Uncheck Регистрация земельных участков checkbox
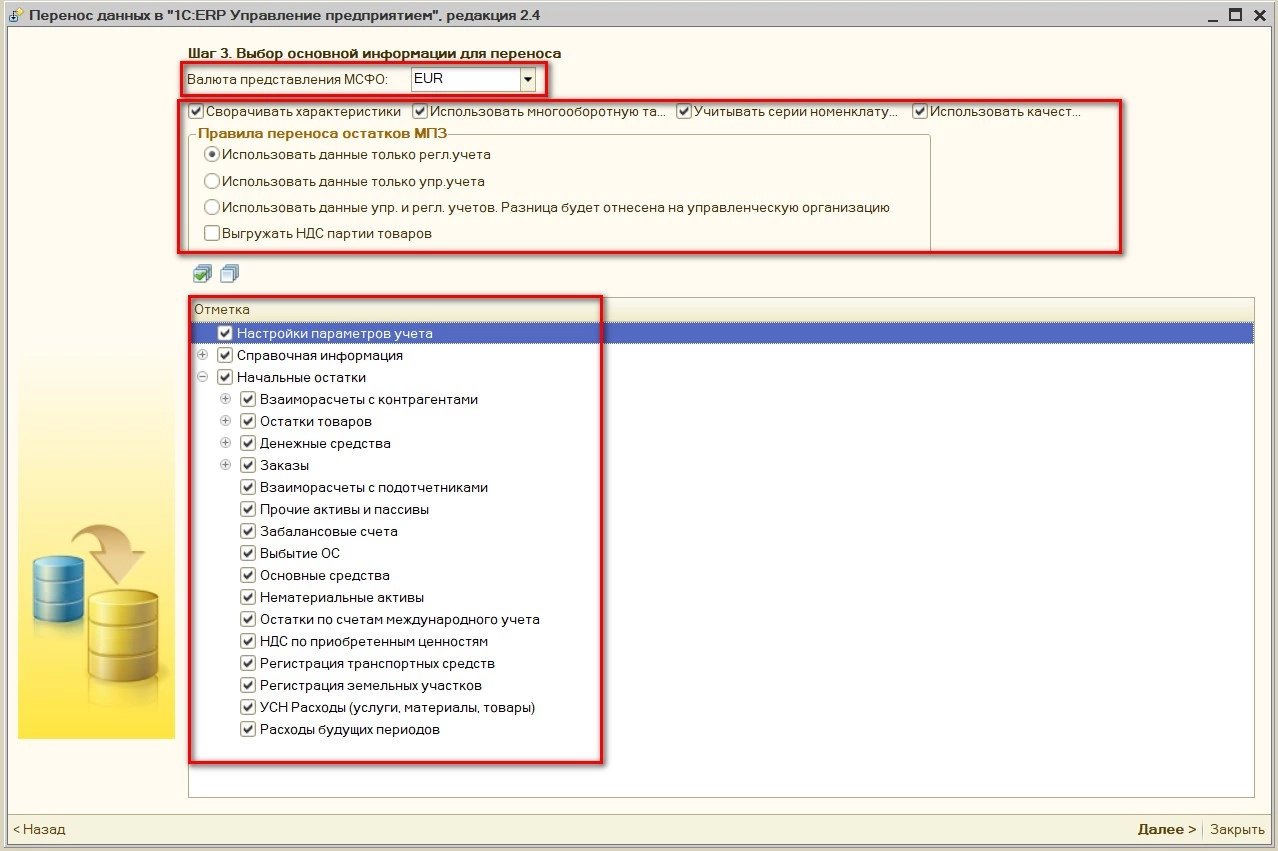Image resolution: width=1278 pixels, height=851 pixels. [x=248, y=685]
